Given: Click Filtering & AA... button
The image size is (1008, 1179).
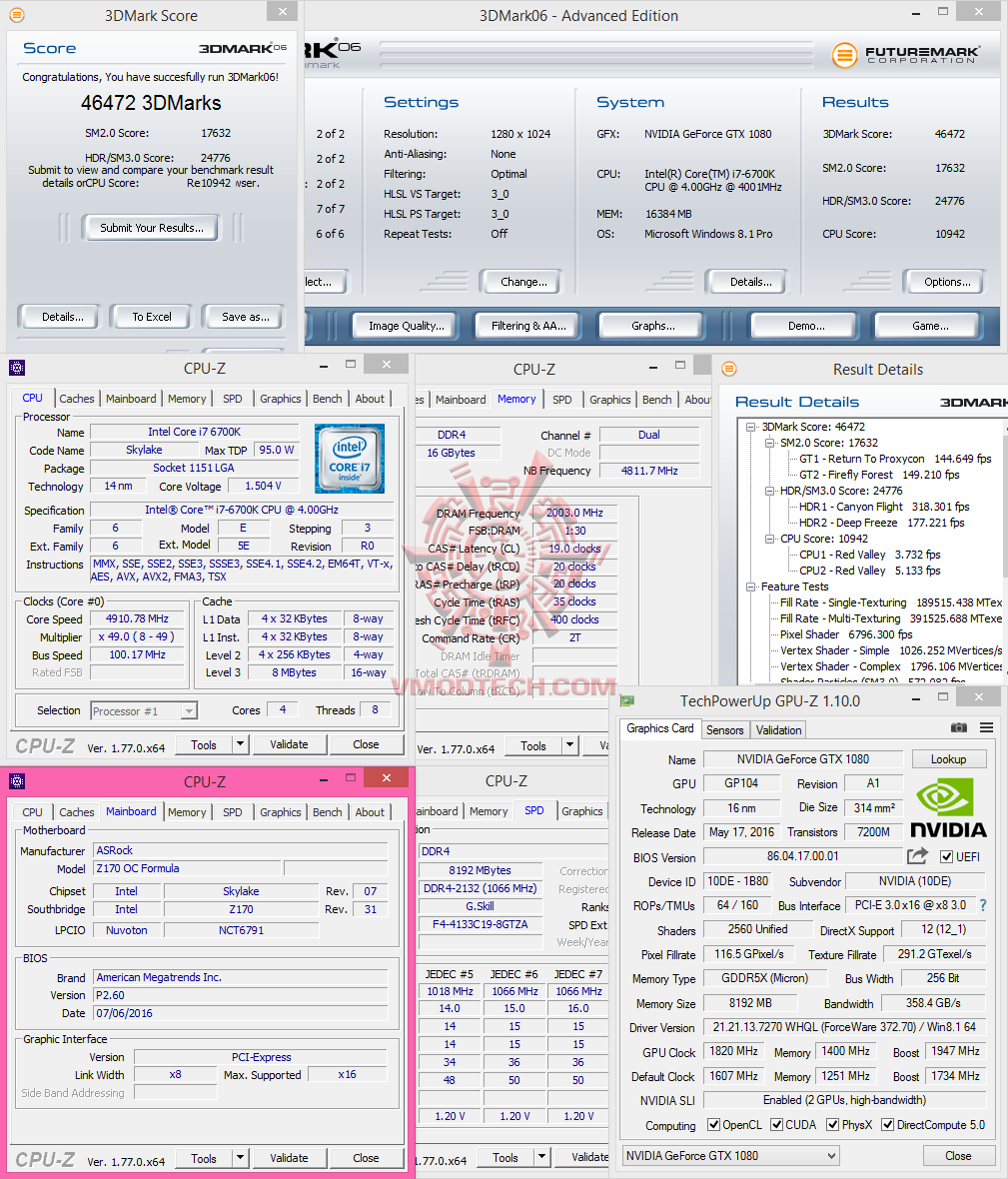Looking at the screenshot, I should (x=528, y=326).
